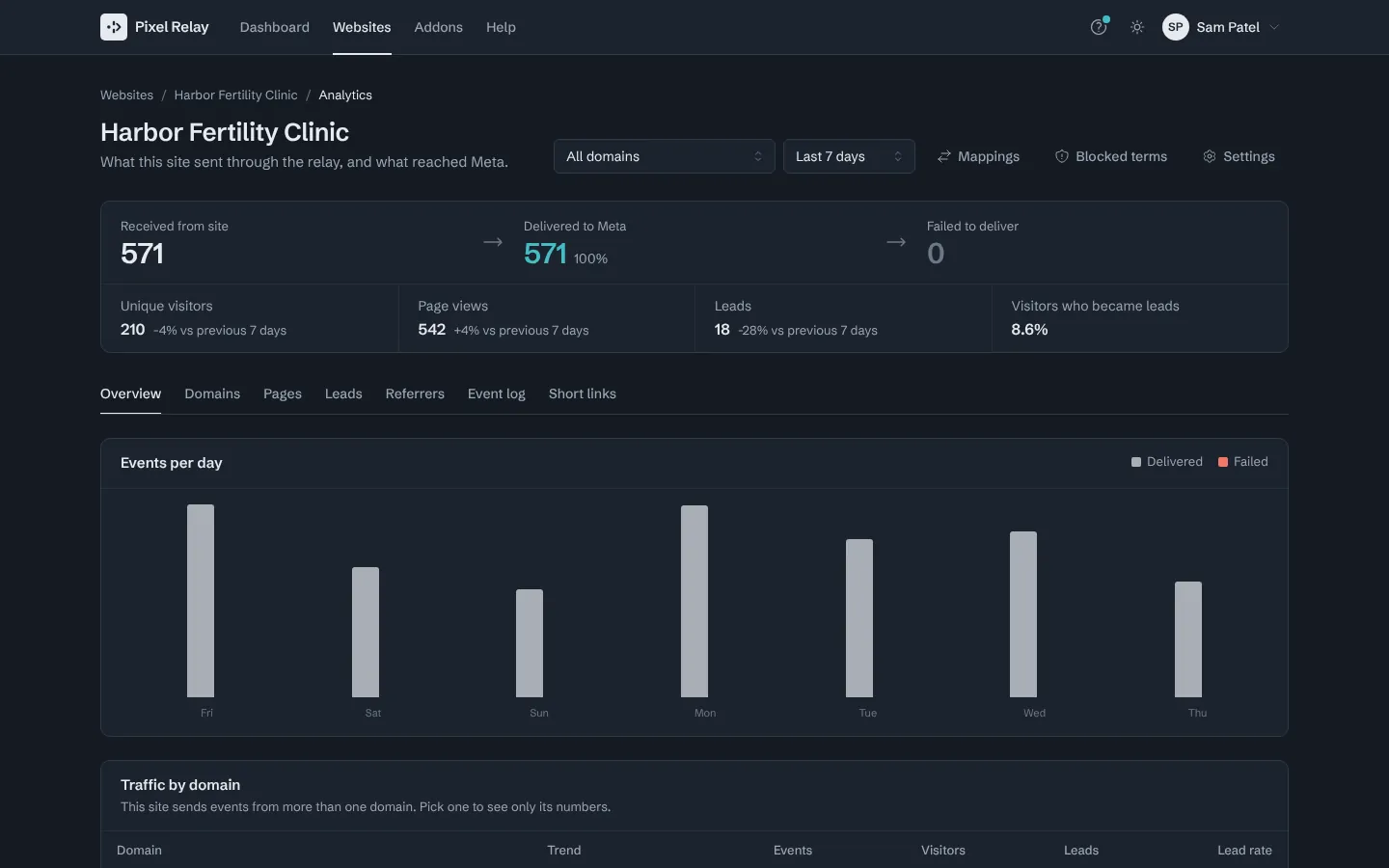Open the Addons nav item
Image resolution: width=1389 pixels, height=868 pixels.
(439, 27)
